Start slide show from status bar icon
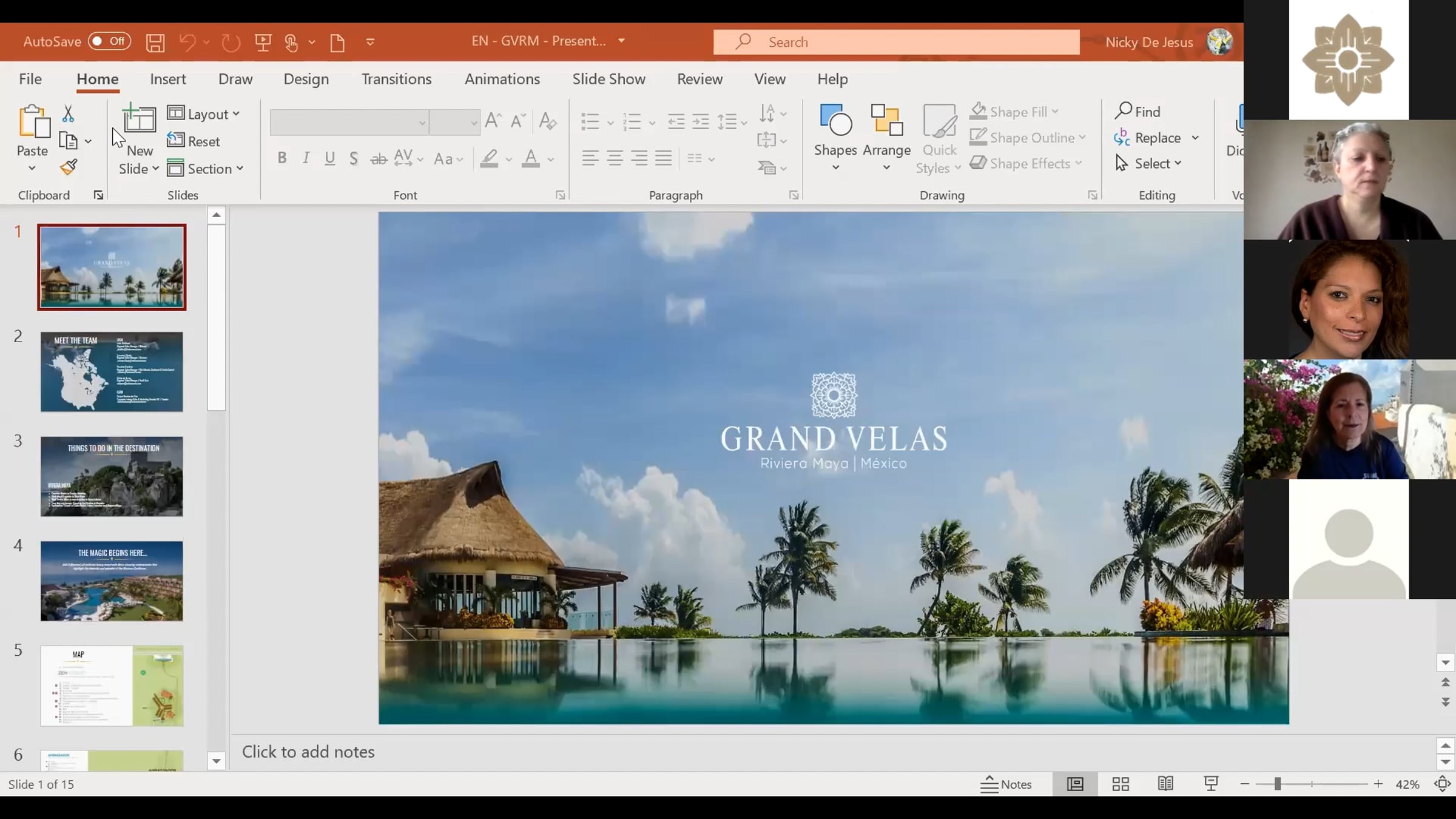Viewport: 1456px width, 819px height. [x=1211, y=784]
